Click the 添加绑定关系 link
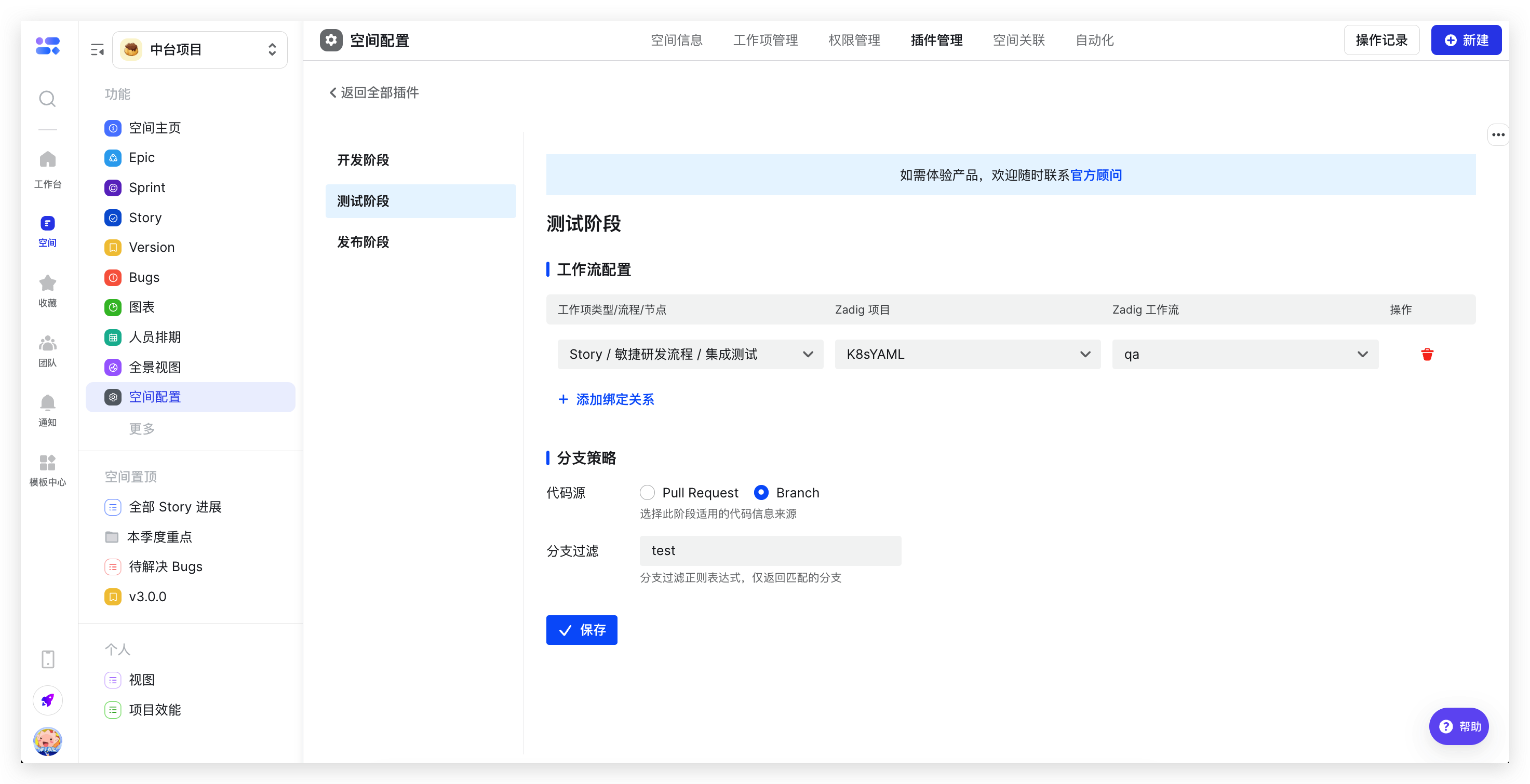Image resolution: width=1530 pixels, height=784 pixels. pyautogui.click(x=607, y=400)
